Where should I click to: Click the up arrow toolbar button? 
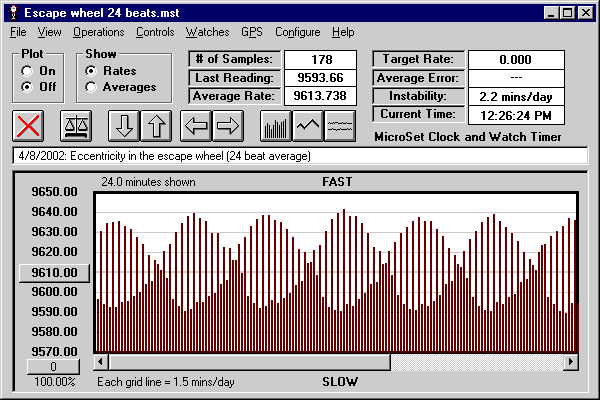coord(156,126)
